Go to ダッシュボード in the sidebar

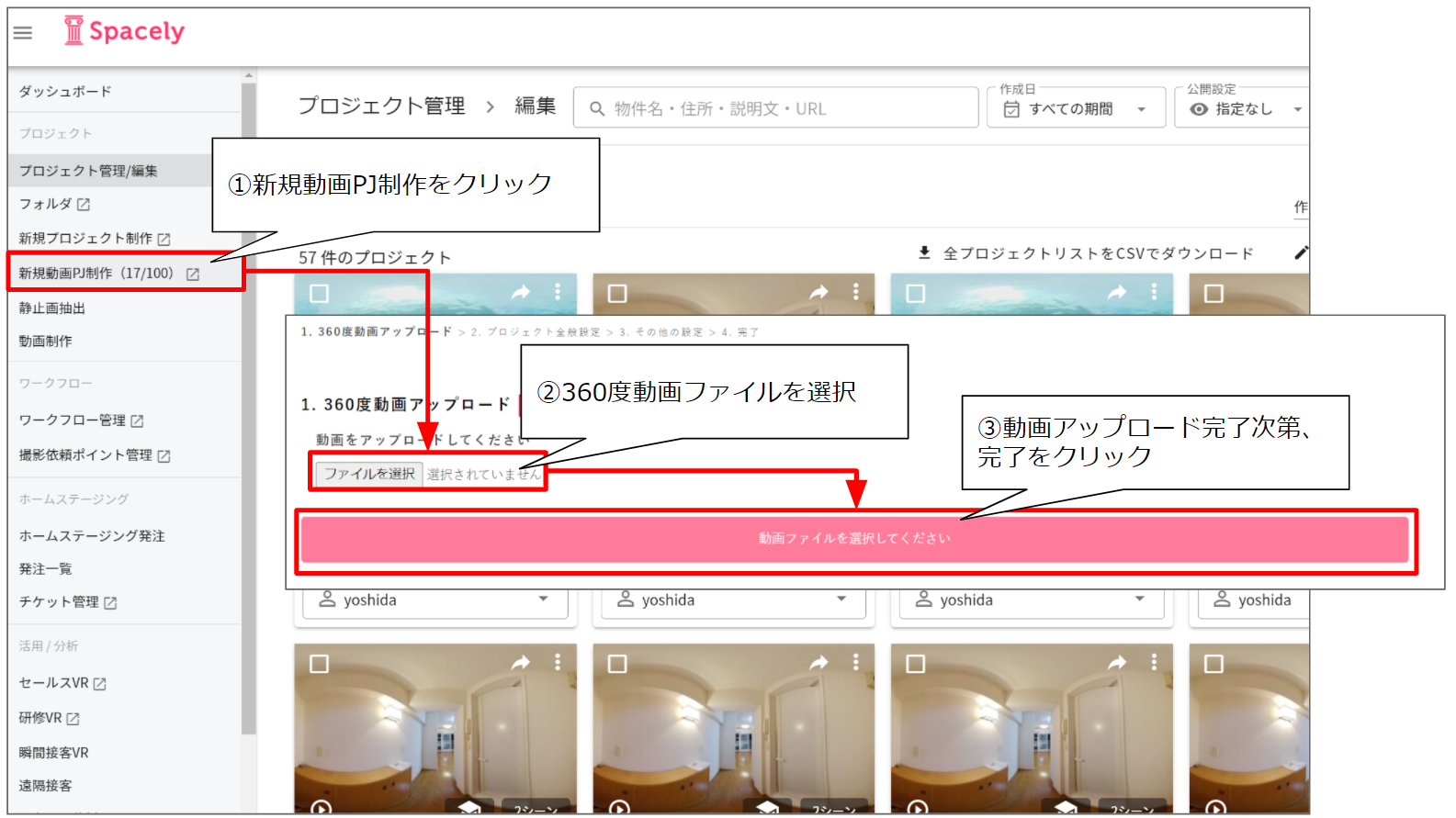click(x=65, y=92)
